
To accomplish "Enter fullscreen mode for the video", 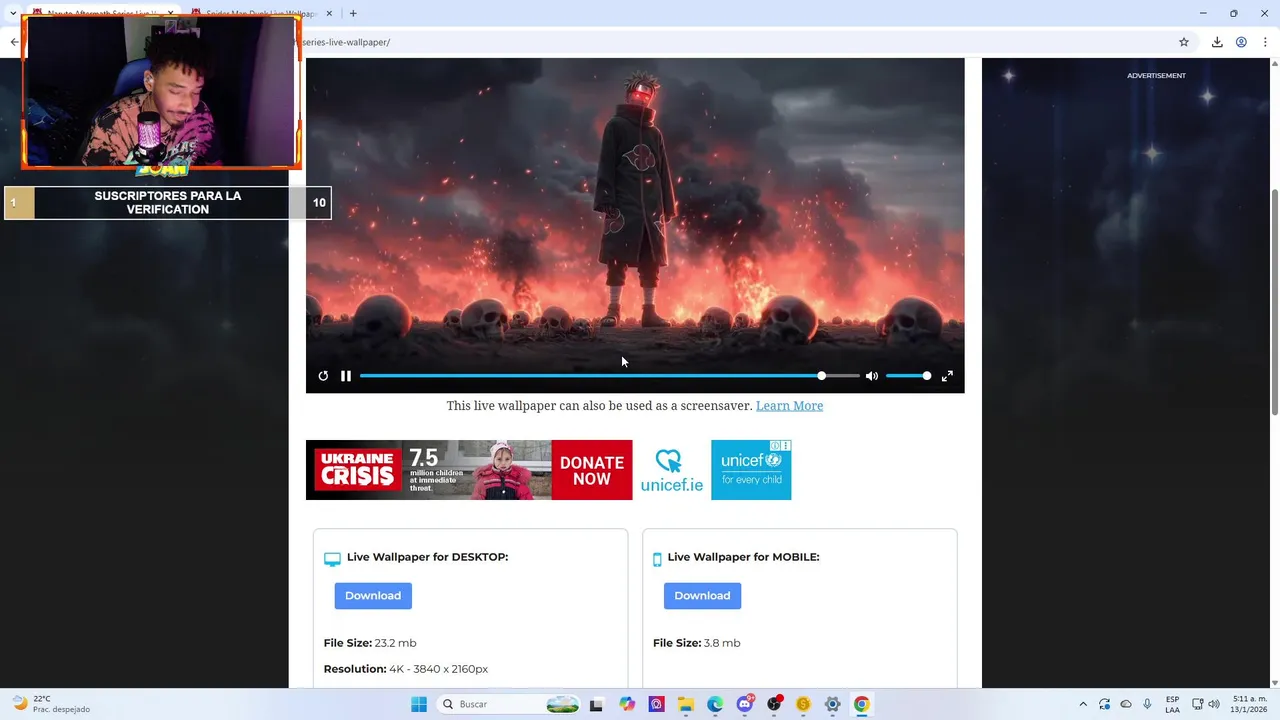I will 947,376.
